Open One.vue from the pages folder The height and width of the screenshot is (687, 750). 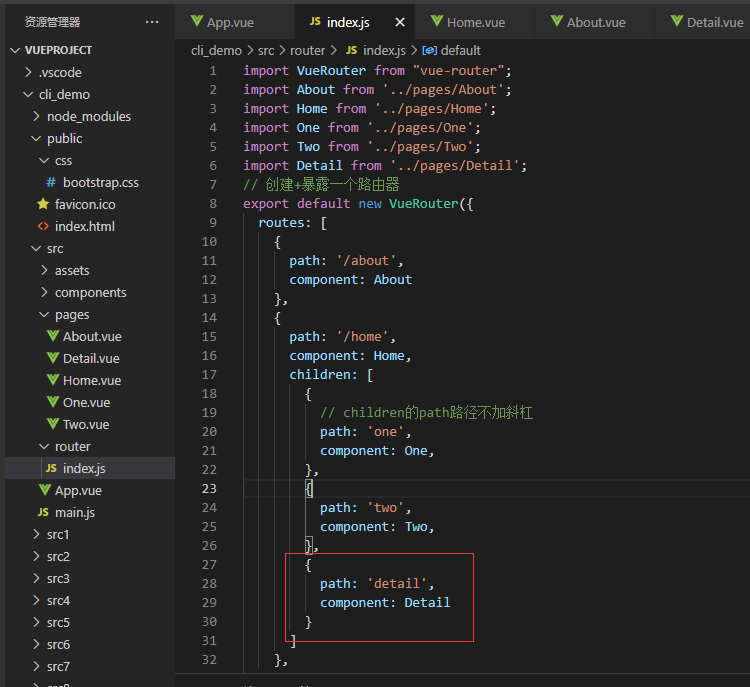pyautogui.click(x=86, y=402)
